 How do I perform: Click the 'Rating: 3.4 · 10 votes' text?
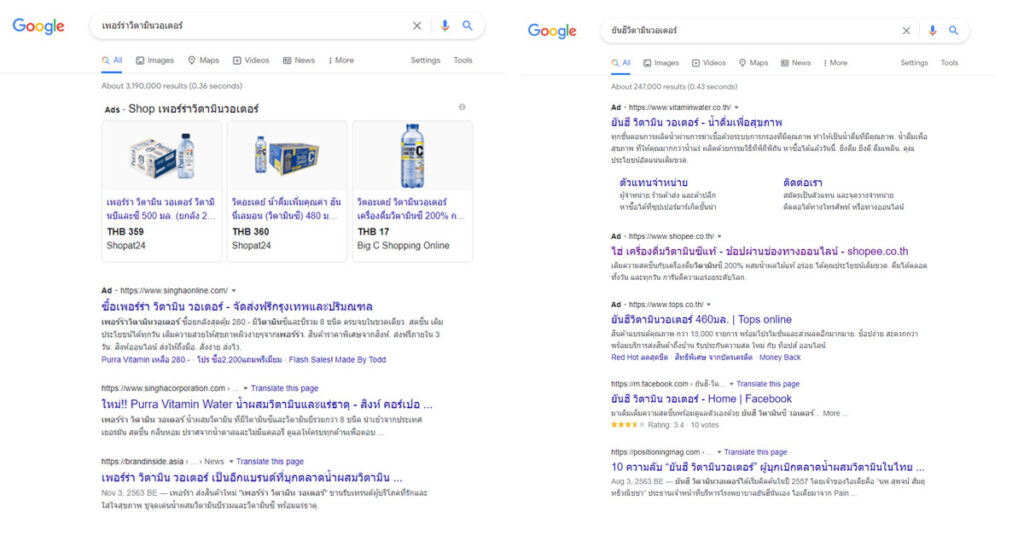click(x=683, y=425)
